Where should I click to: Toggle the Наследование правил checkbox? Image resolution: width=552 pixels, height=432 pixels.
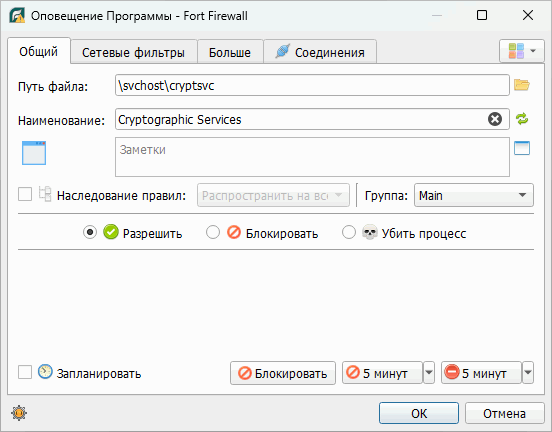25,194
